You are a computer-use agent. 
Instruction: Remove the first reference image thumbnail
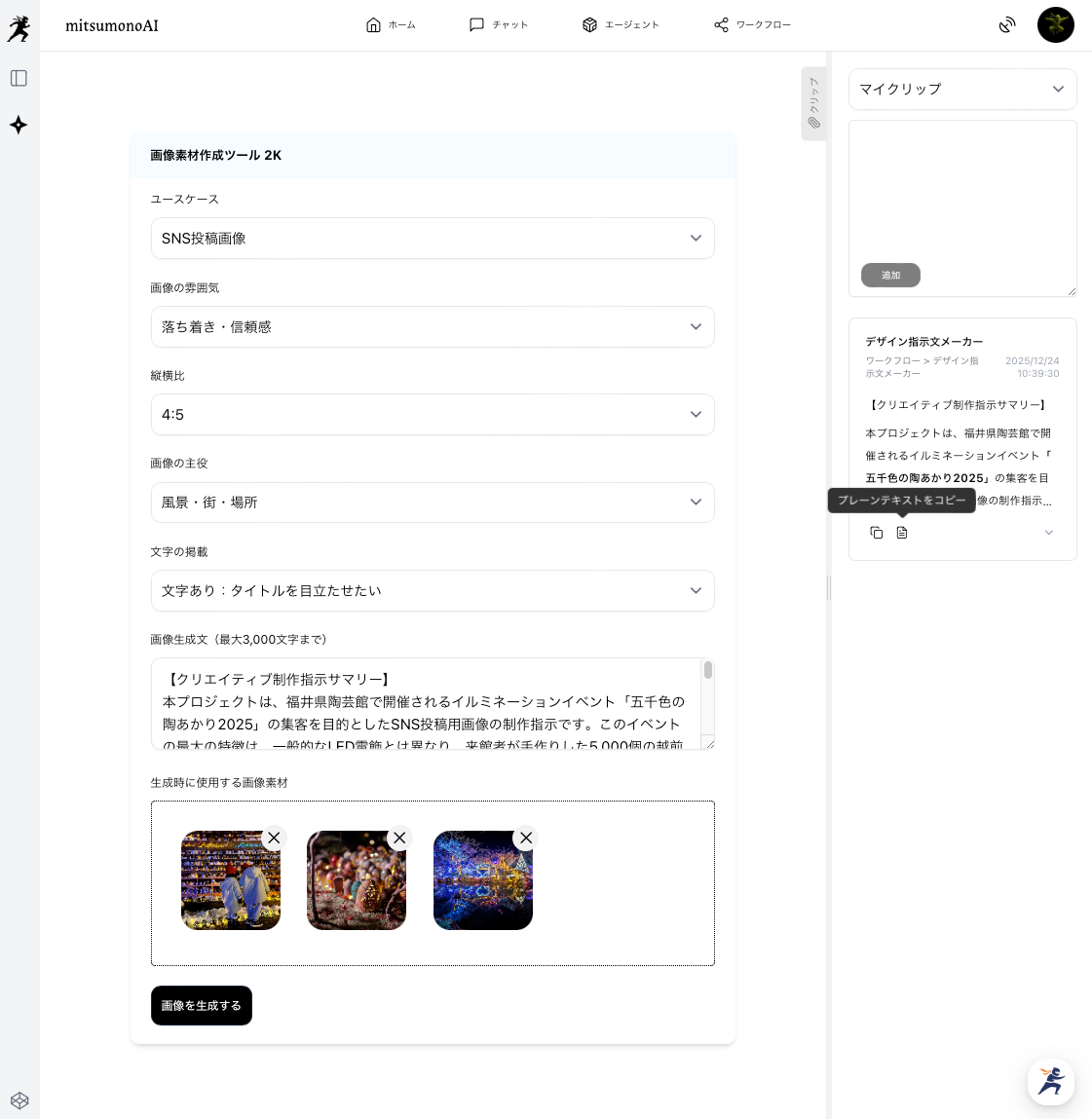(x=274, y=838)
